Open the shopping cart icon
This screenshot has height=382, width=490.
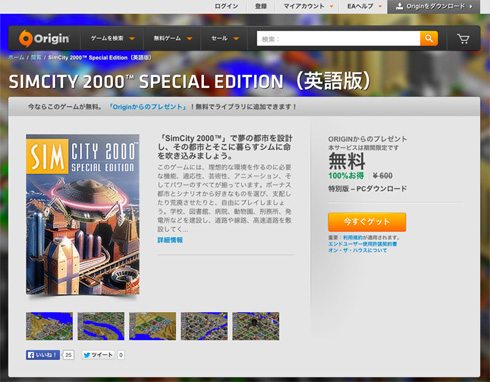pos(463,39)
